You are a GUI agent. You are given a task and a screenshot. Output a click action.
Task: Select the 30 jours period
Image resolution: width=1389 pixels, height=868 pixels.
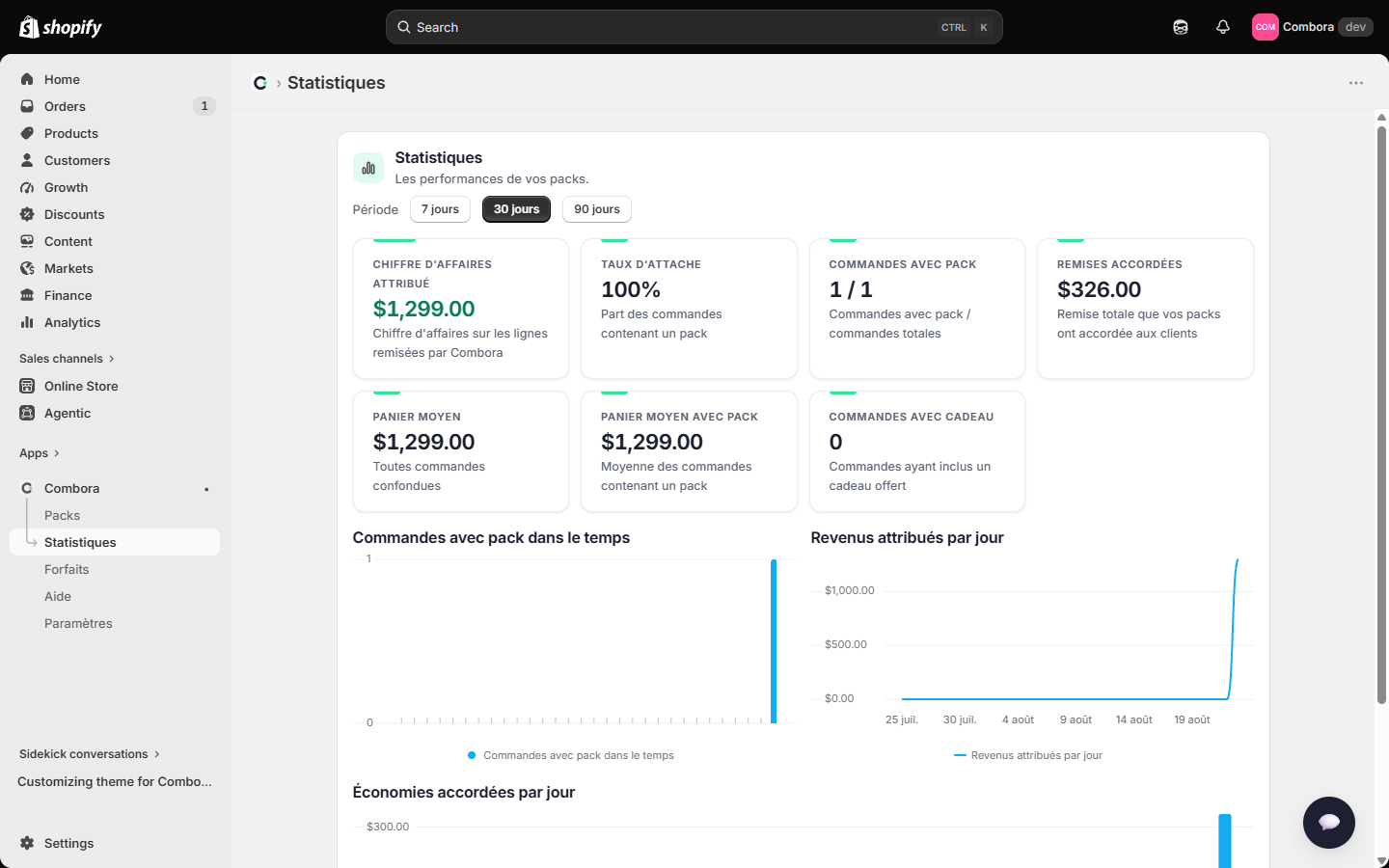pos(516,209)
